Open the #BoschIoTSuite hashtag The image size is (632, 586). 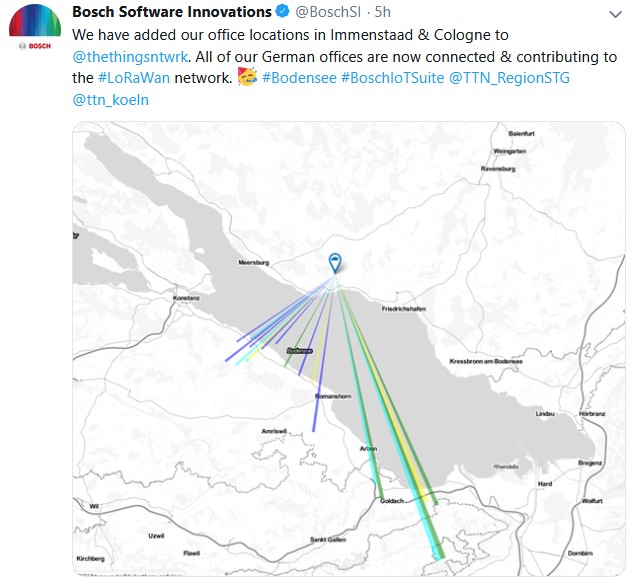click(393, 77)
